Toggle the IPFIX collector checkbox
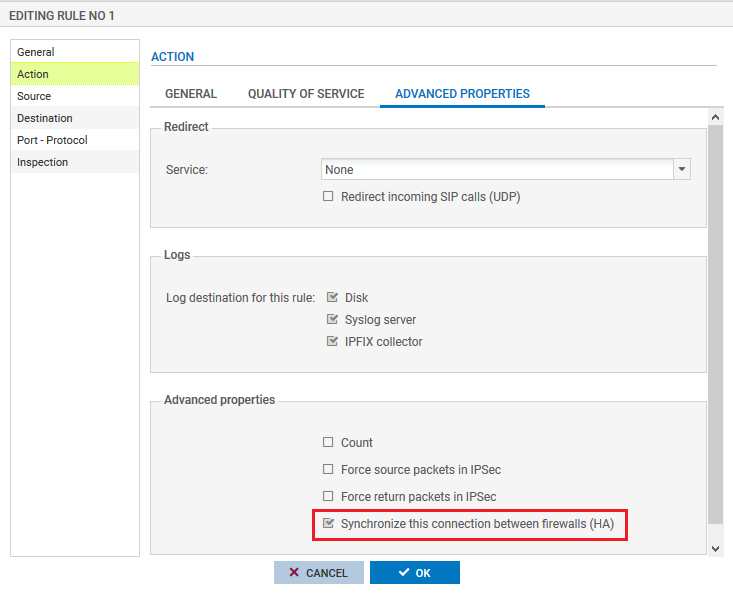 [333, 342]
